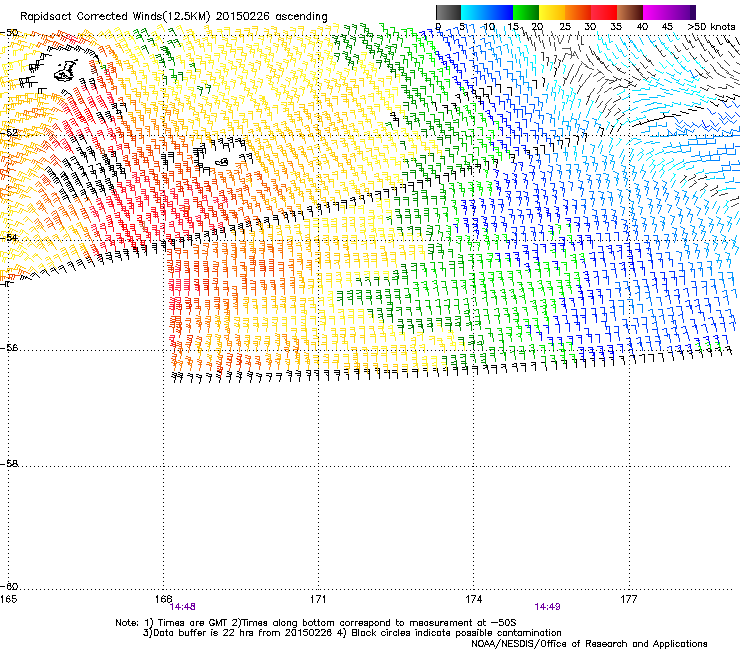The height and width of the screenshot is (650, 740).
Task: Click the latitude label -54
Action: coord(9,237)
